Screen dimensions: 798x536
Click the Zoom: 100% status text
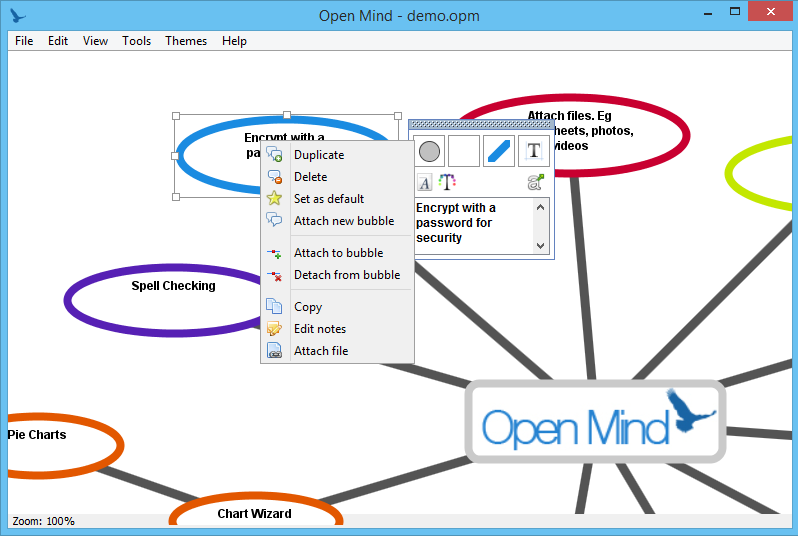click(x=43, y=521)
